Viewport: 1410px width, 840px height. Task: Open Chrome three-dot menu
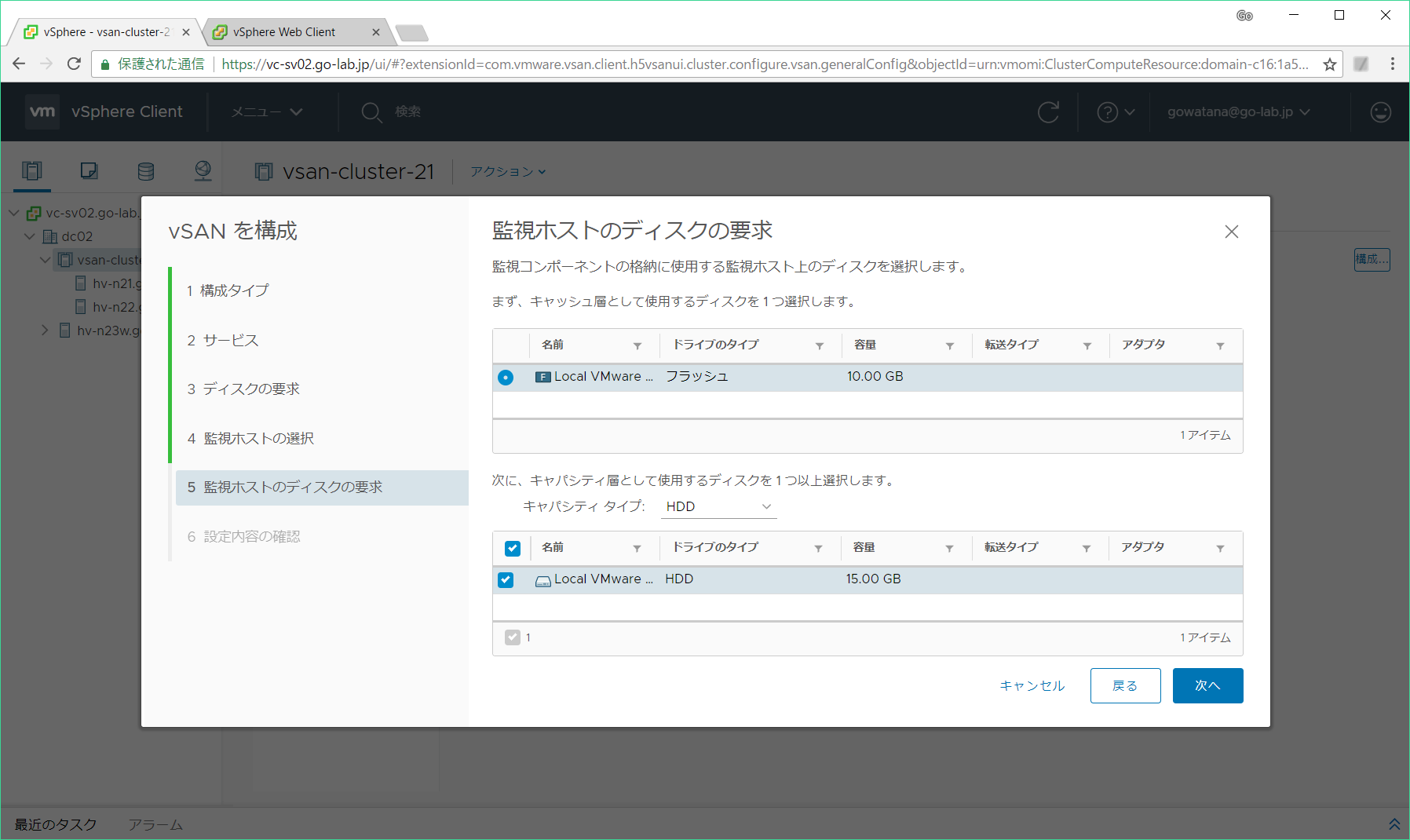point(1392,64)
